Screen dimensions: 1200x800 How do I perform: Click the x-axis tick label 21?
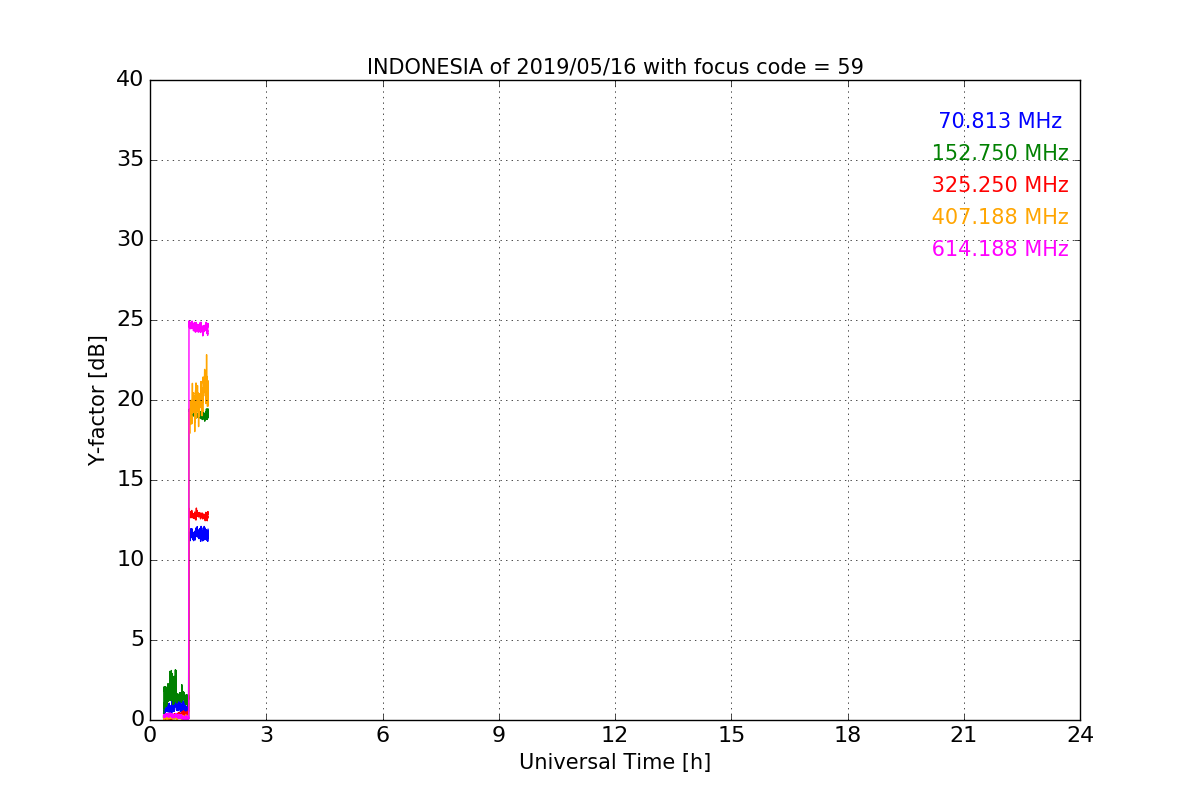click(x=964, y=735)
